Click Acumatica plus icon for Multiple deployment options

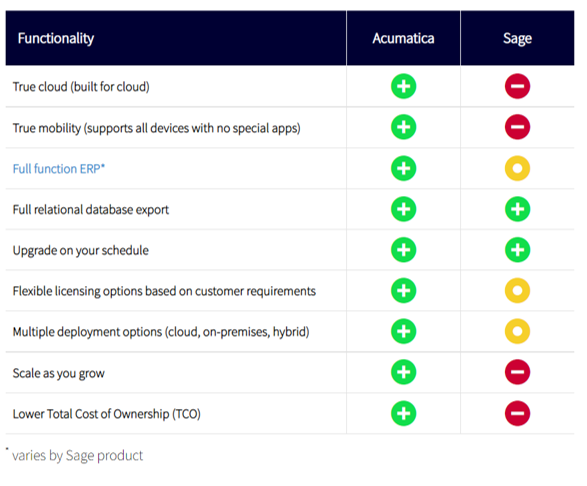[x=403, y=331]
